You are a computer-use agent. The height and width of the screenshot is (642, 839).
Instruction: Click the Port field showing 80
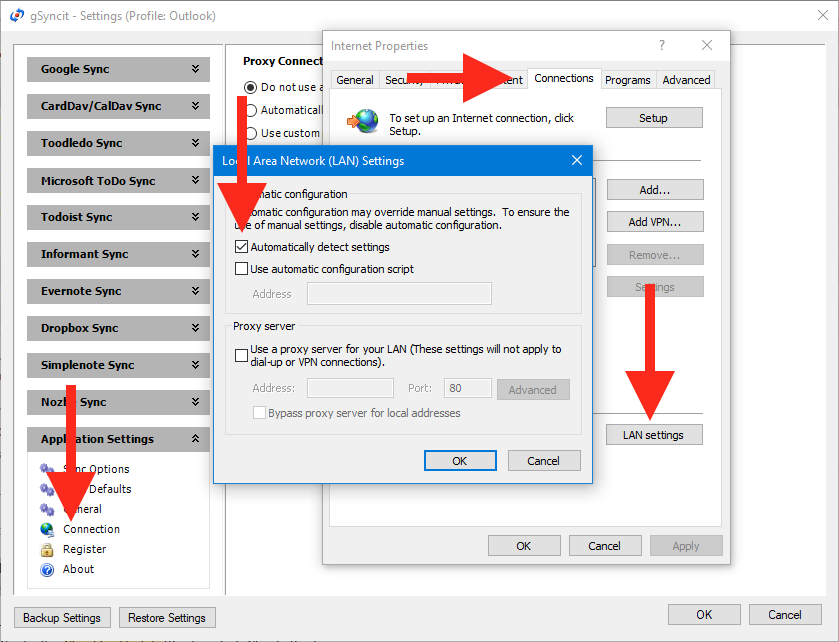(467, 388)
